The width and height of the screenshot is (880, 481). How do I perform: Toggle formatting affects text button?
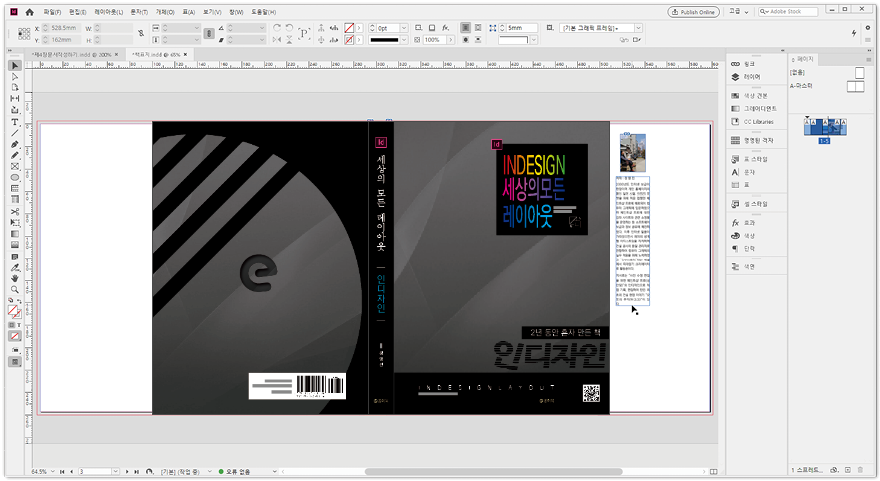pos(19,326)
